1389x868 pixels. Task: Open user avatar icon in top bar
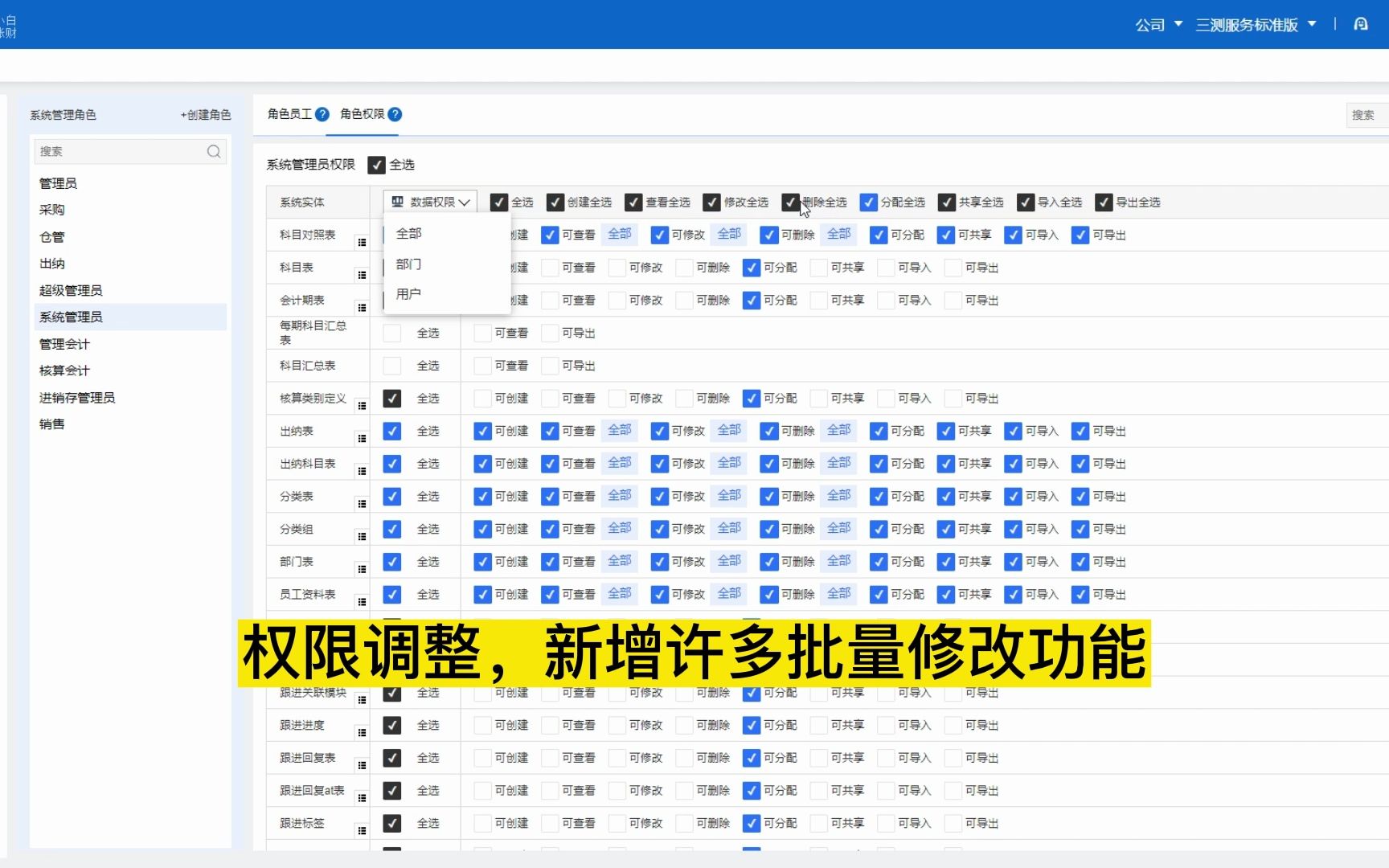coord(1361,24)
